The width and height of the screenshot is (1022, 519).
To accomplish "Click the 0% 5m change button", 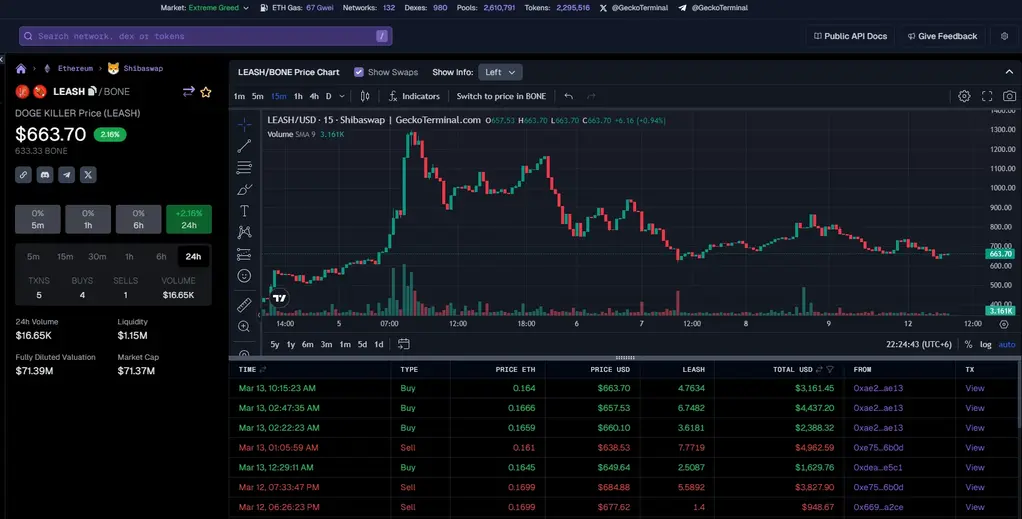I will 38,219.
